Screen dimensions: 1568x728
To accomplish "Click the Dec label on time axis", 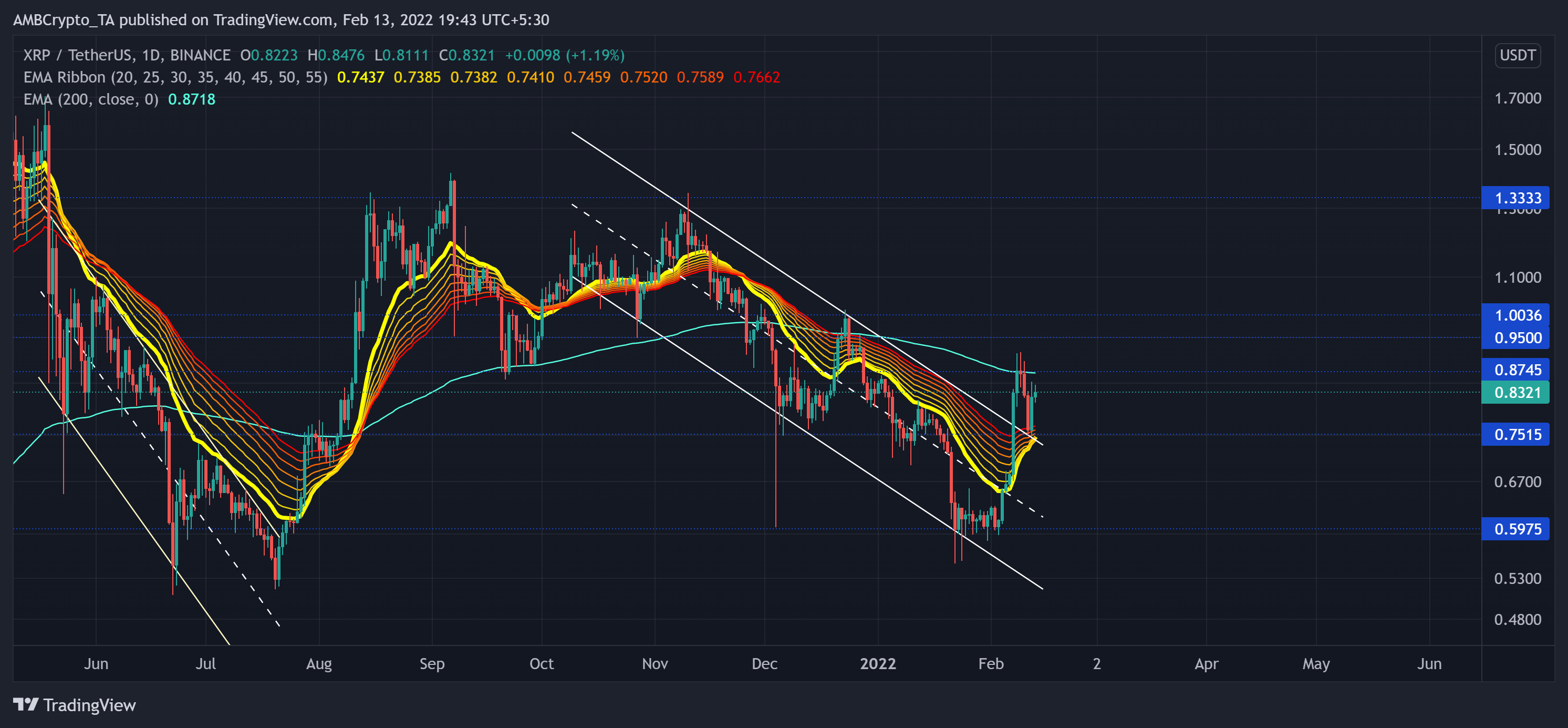I will coord(764,663).
